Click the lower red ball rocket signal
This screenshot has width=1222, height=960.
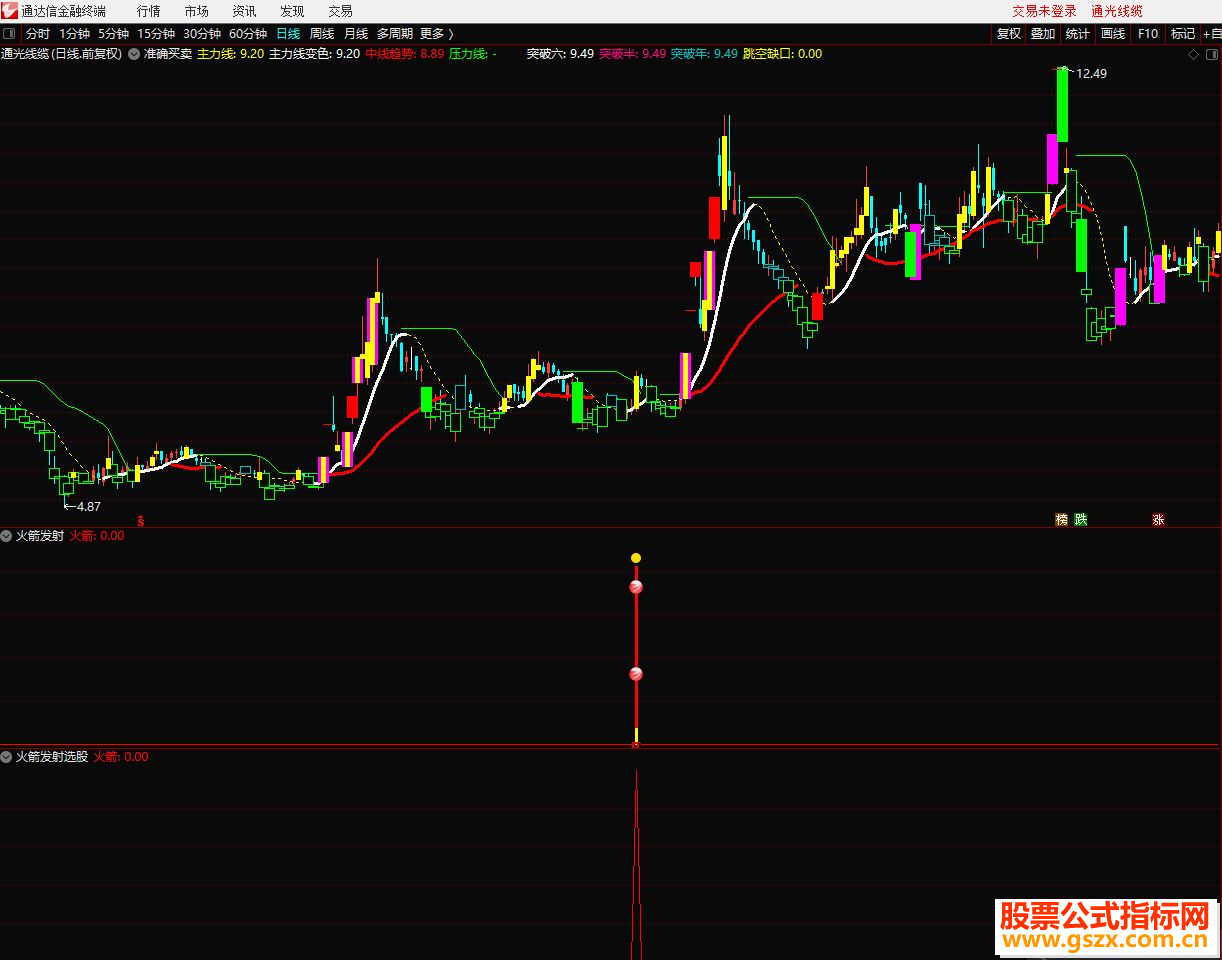tap(636, 675)
